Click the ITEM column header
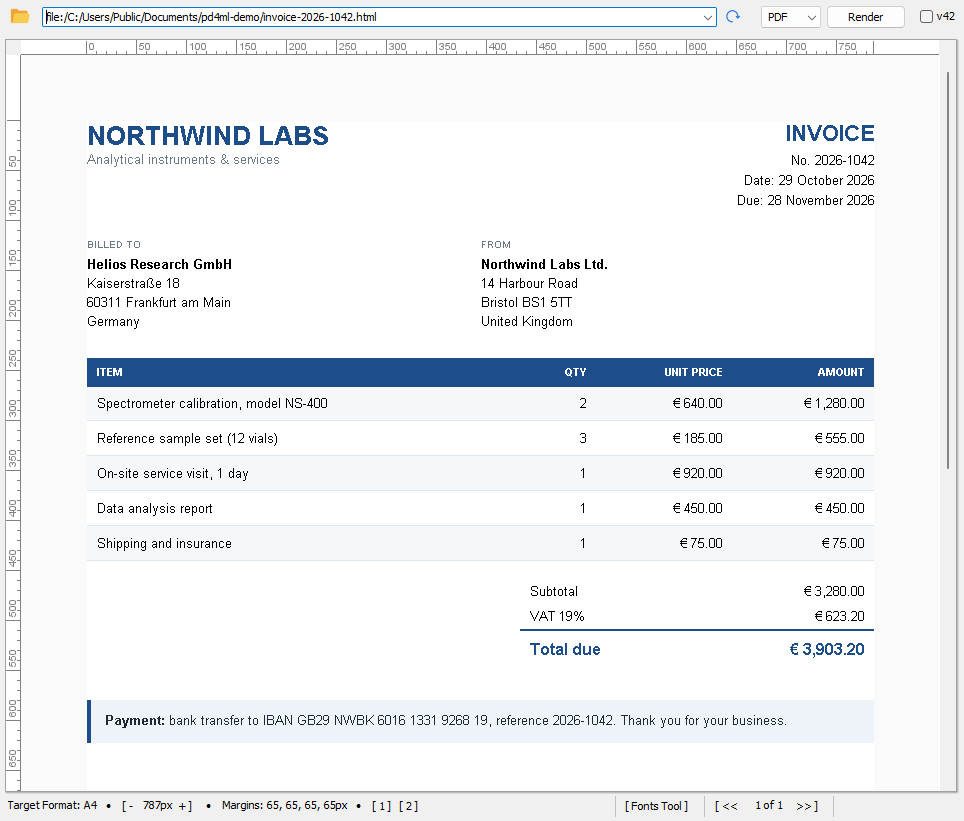Screen dimensions: 964x821 coord(109,372)
